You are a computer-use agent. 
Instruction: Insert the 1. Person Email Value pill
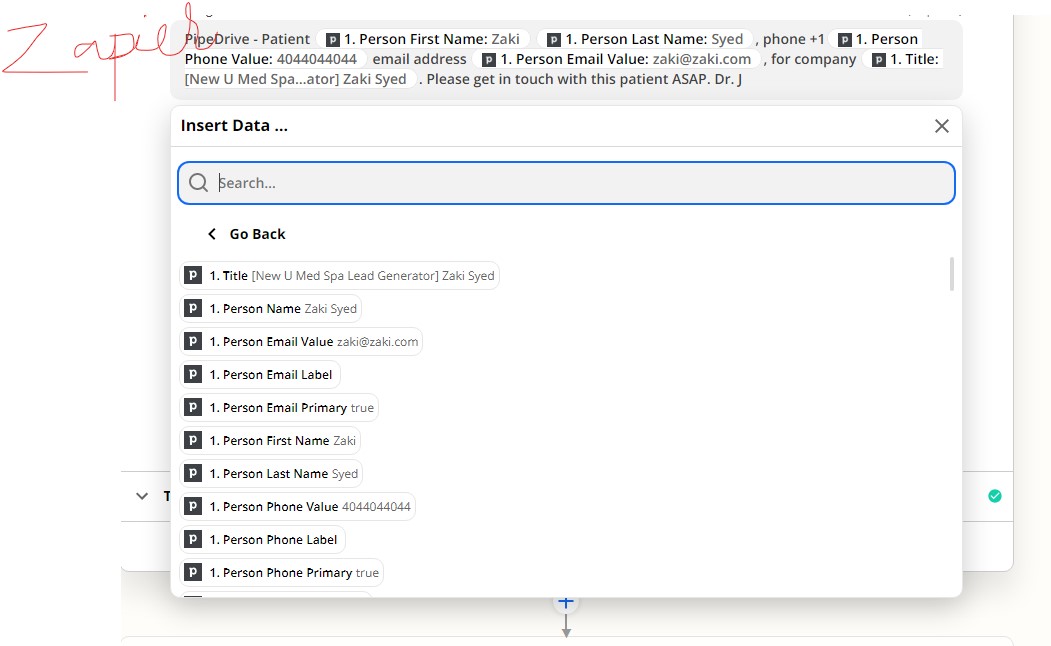coord(301,342)
